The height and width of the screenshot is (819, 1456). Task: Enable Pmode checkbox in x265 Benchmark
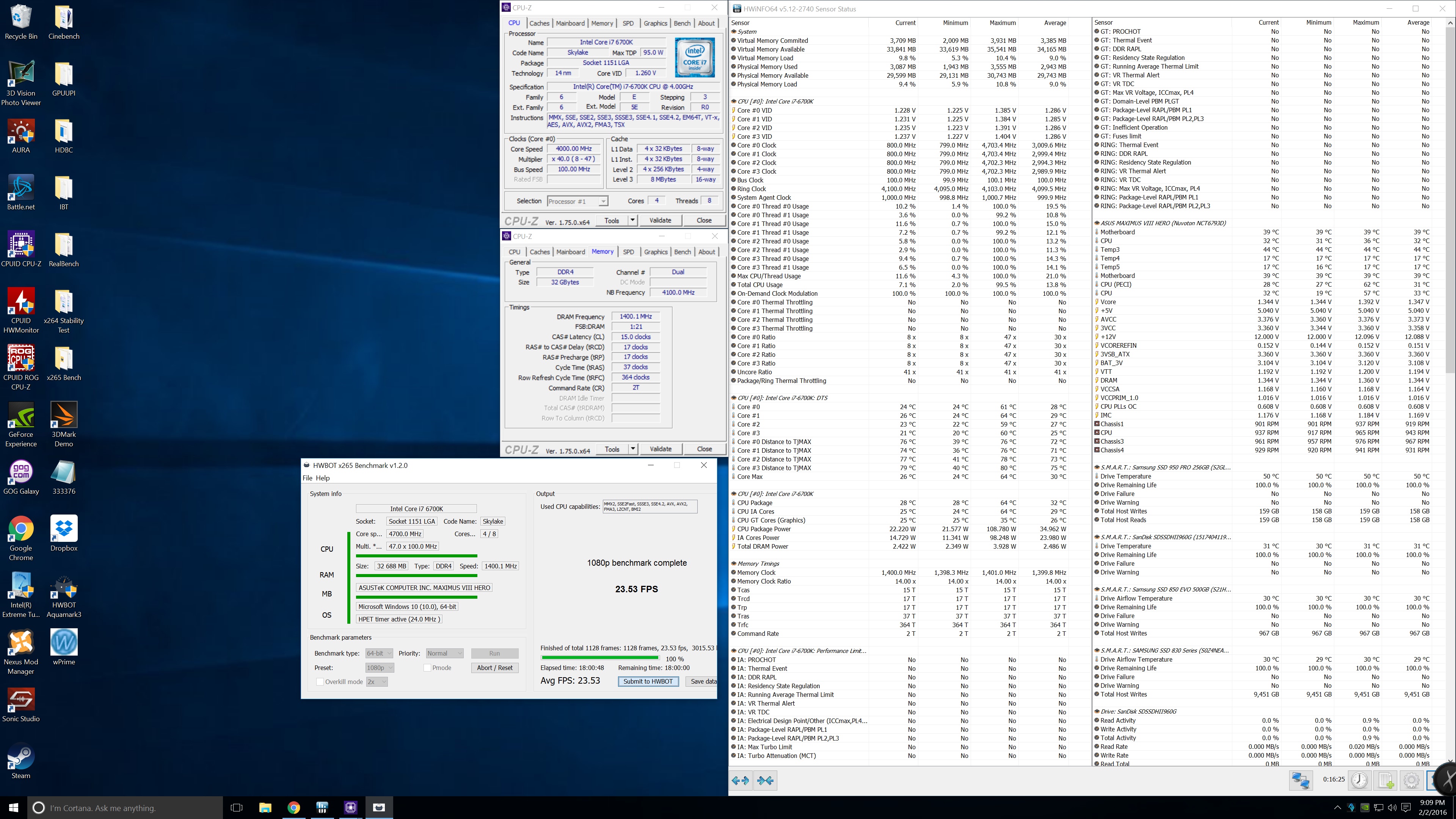427,667
